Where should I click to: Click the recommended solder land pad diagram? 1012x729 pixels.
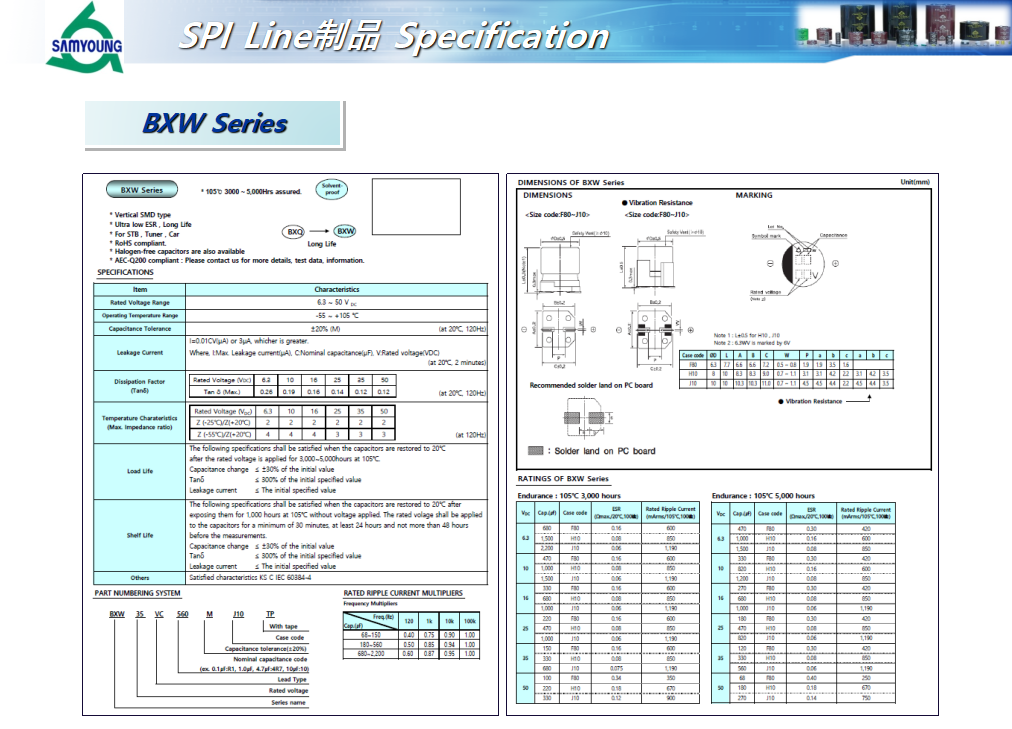[587, 418]
